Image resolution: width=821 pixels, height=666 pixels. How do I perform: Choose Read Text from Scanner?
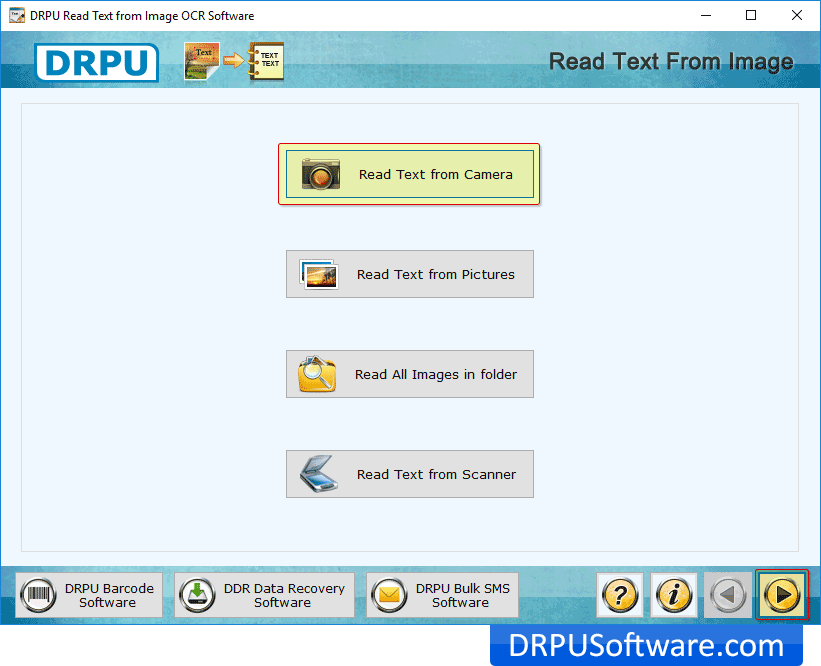click(x=436, y=474)
